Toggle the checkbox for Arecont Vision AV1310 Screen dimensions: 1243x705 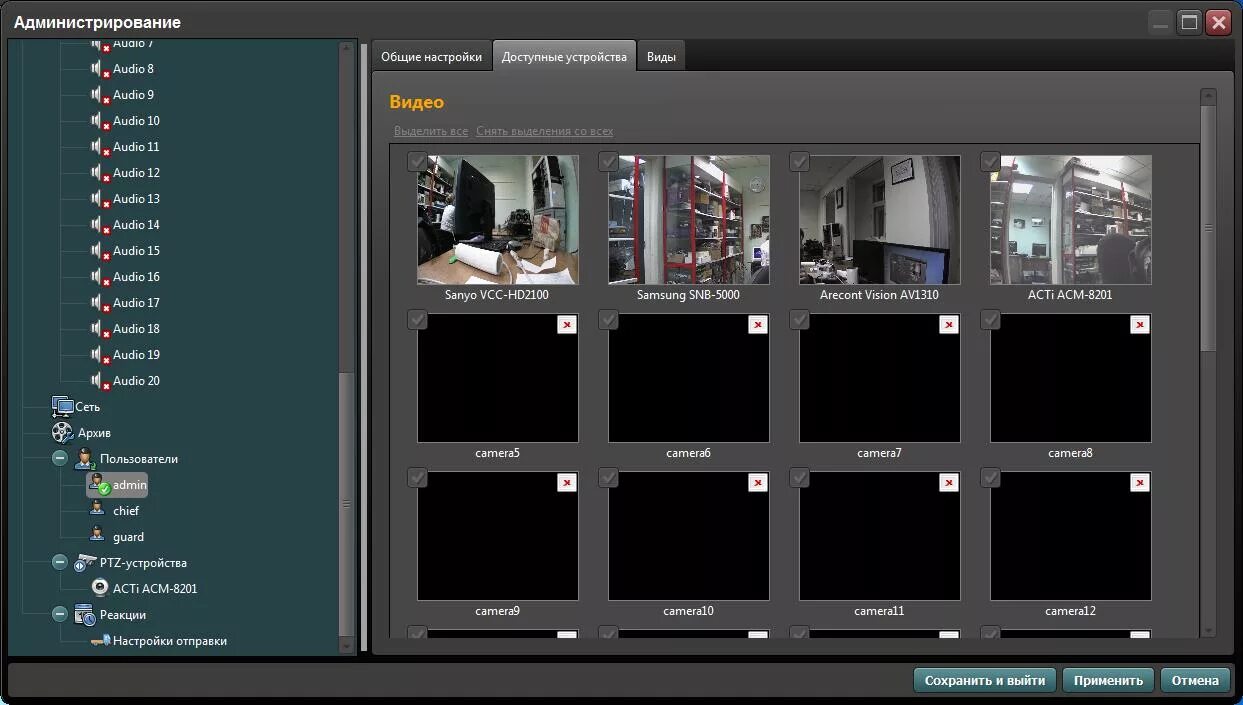point(799,161)
